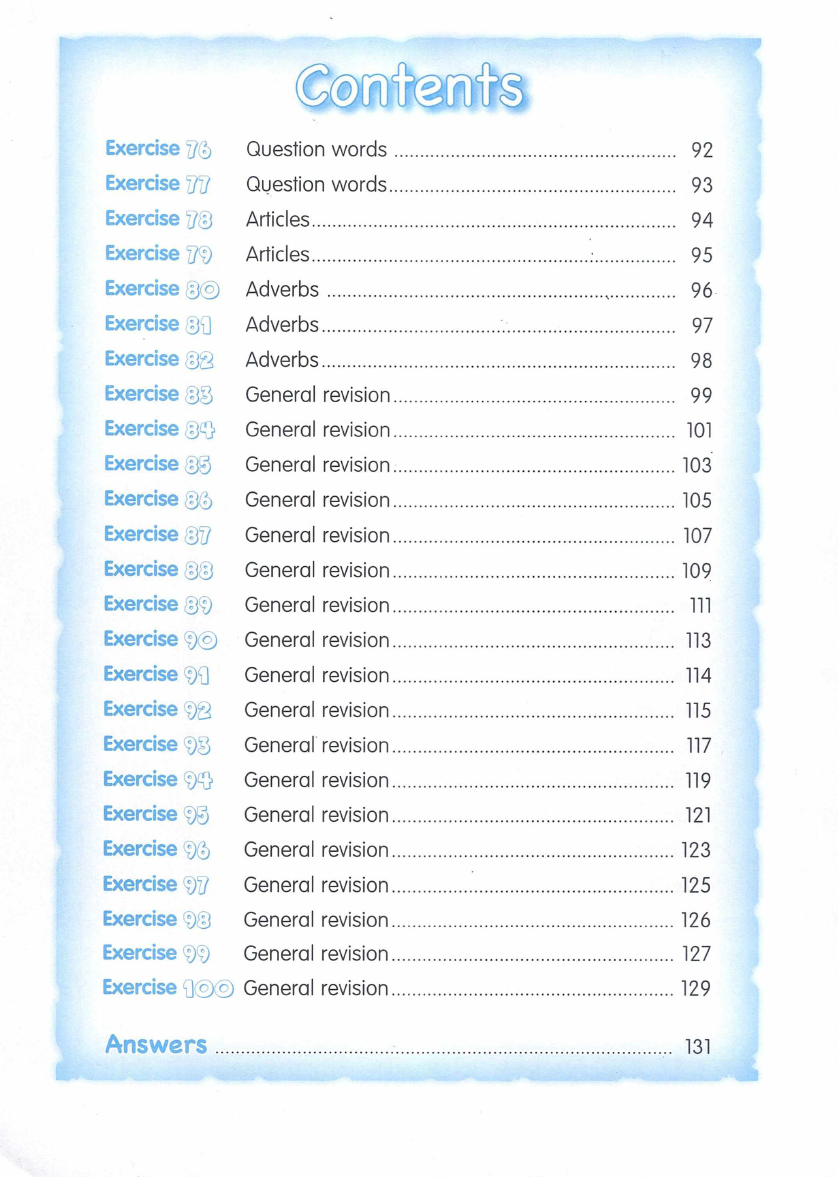Open the Exercise 100 label

pyautogui.click(x=168, y=988)
